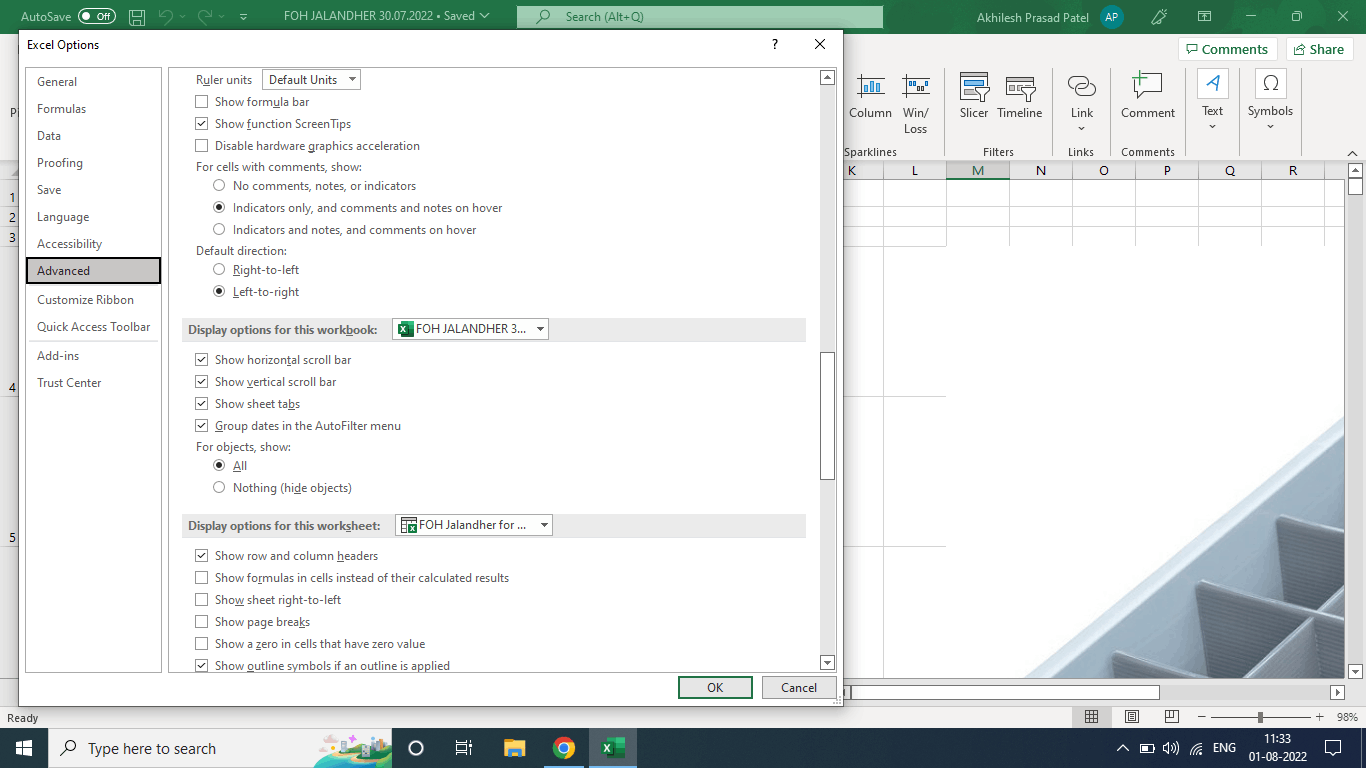1366x768 pixels.
Task: Click the zoom out minus icon
Action: 1202,717
